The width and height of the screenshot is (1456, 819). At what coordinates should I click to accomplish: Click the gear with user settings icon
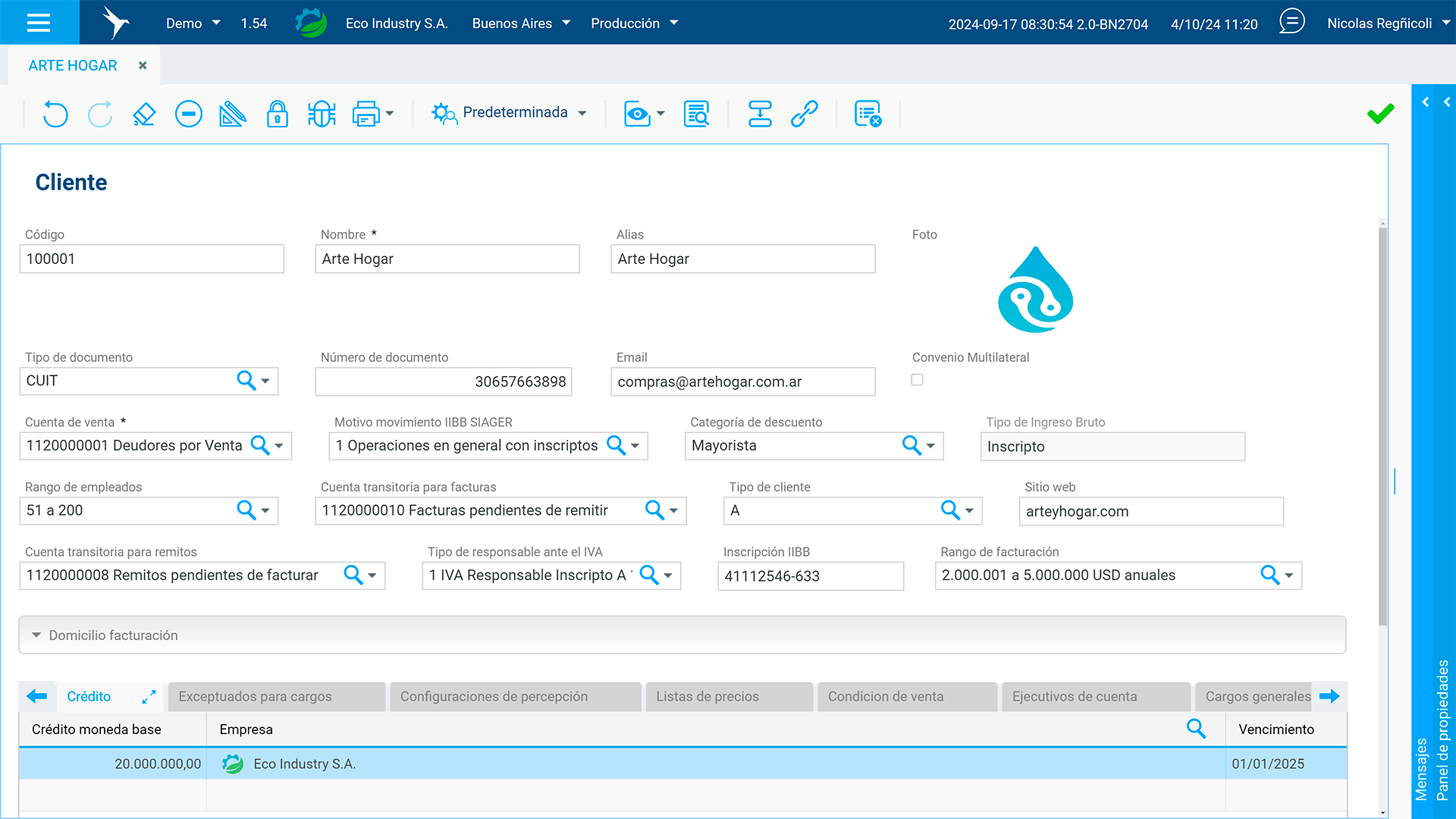point(444,114)
